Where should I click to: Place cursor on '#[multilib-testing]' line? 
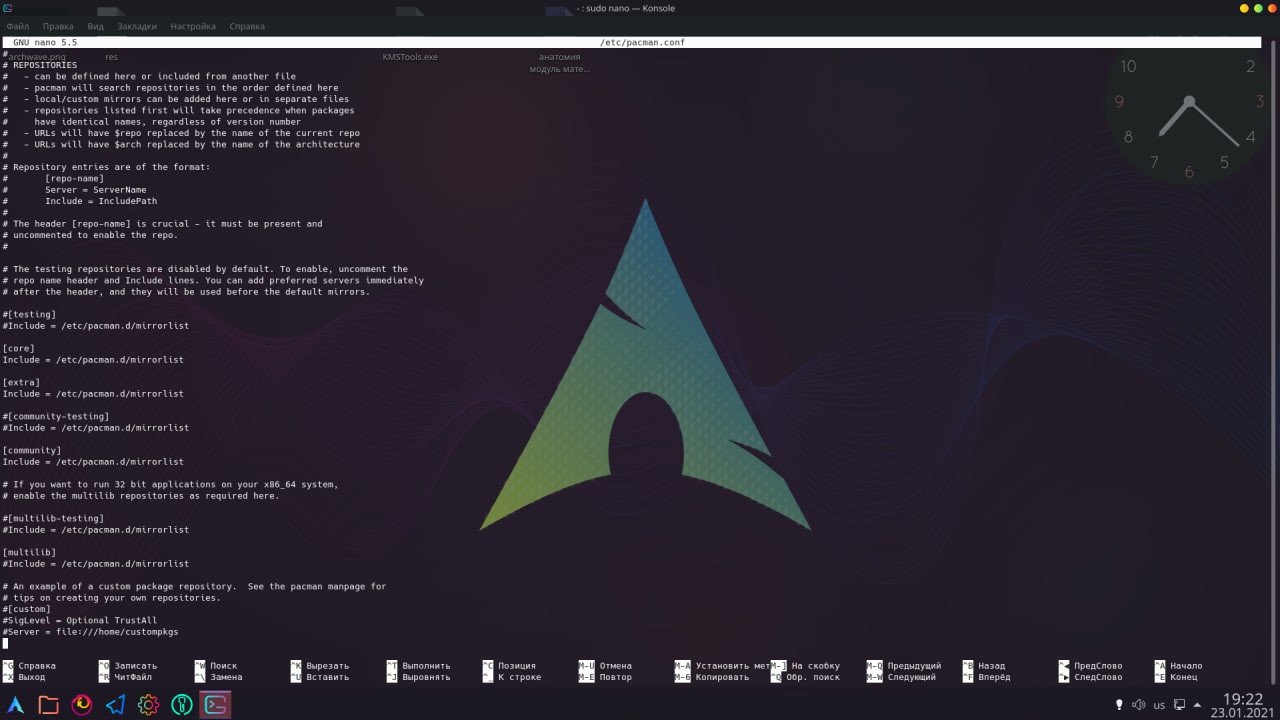[x=53, y=518]
